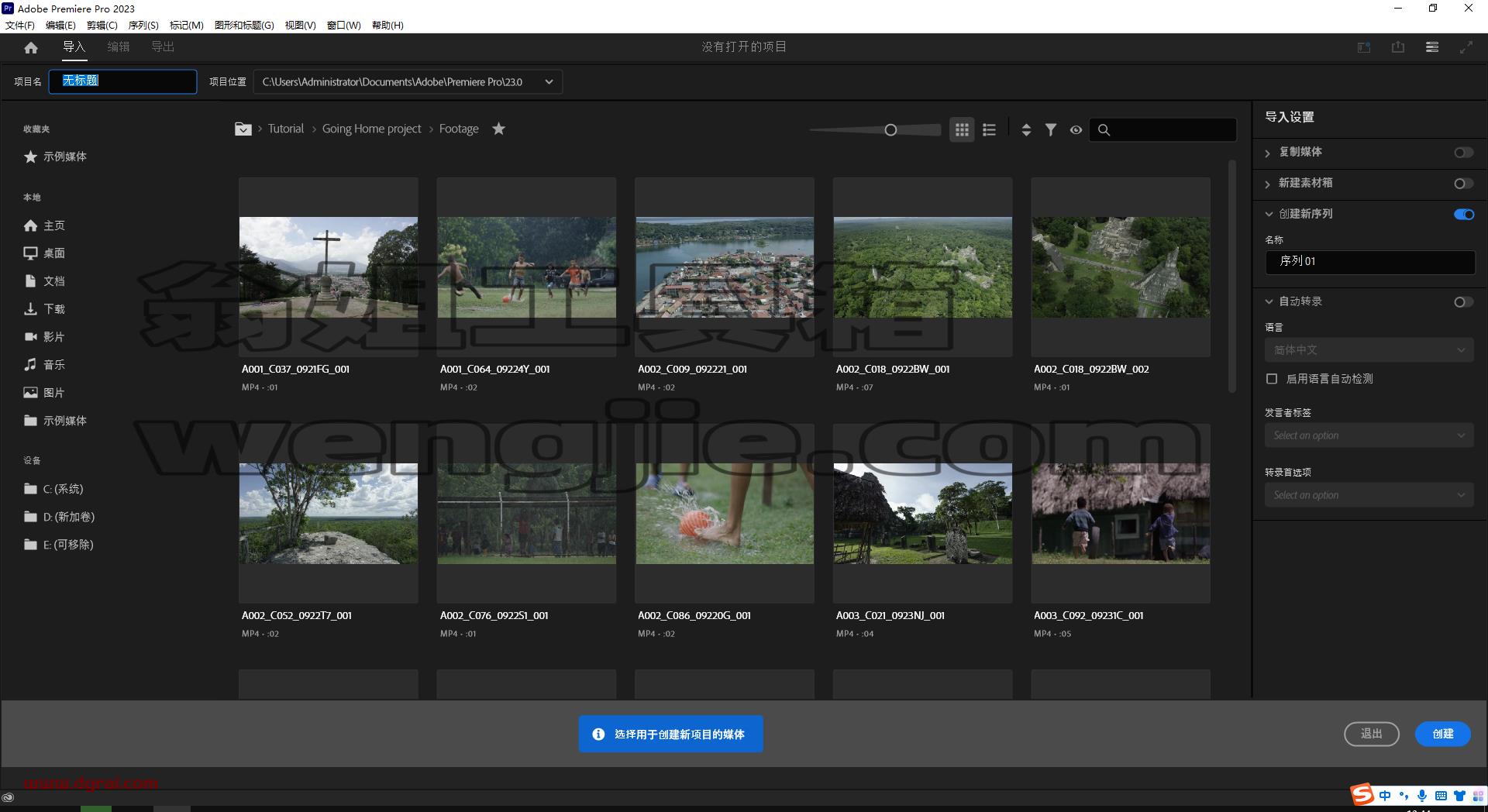Switch to 导入 tab

(x=74, y=47)
